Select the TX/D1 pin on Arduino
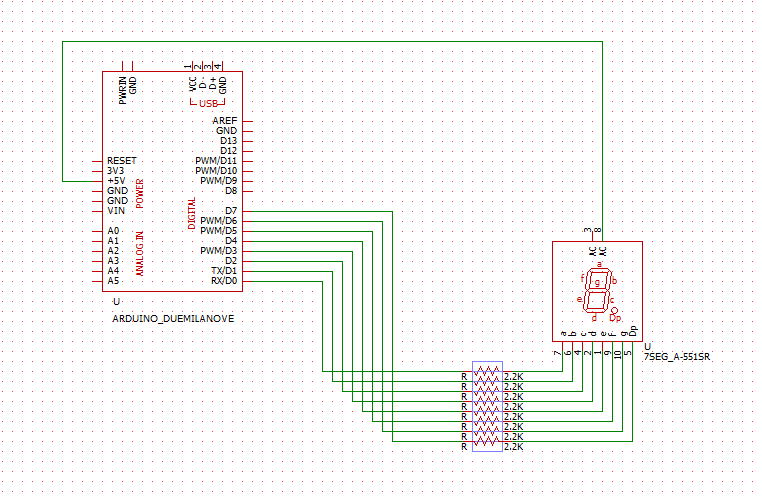 [223, 271]
